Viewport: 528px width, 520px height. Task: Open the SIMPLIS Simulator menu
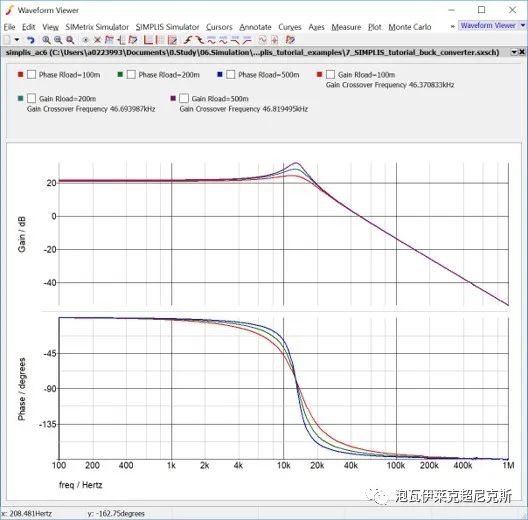(x=167, y=27)
